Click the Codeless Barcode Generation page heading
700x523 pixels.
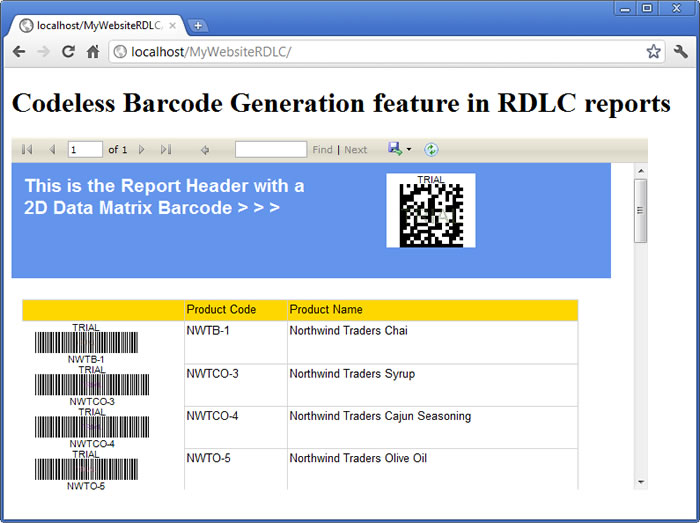pos(342,103)
